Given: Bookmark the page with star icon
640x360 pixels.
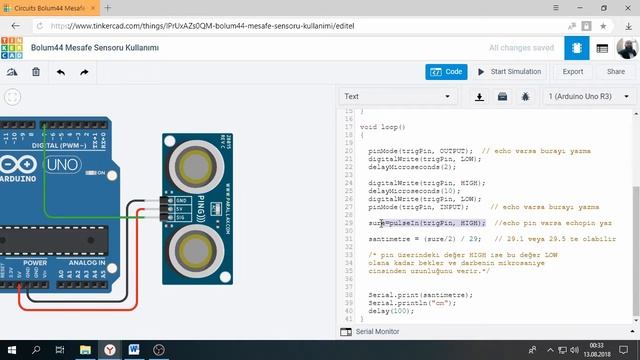Looking at the screenshot, I should tap(603, 26).
